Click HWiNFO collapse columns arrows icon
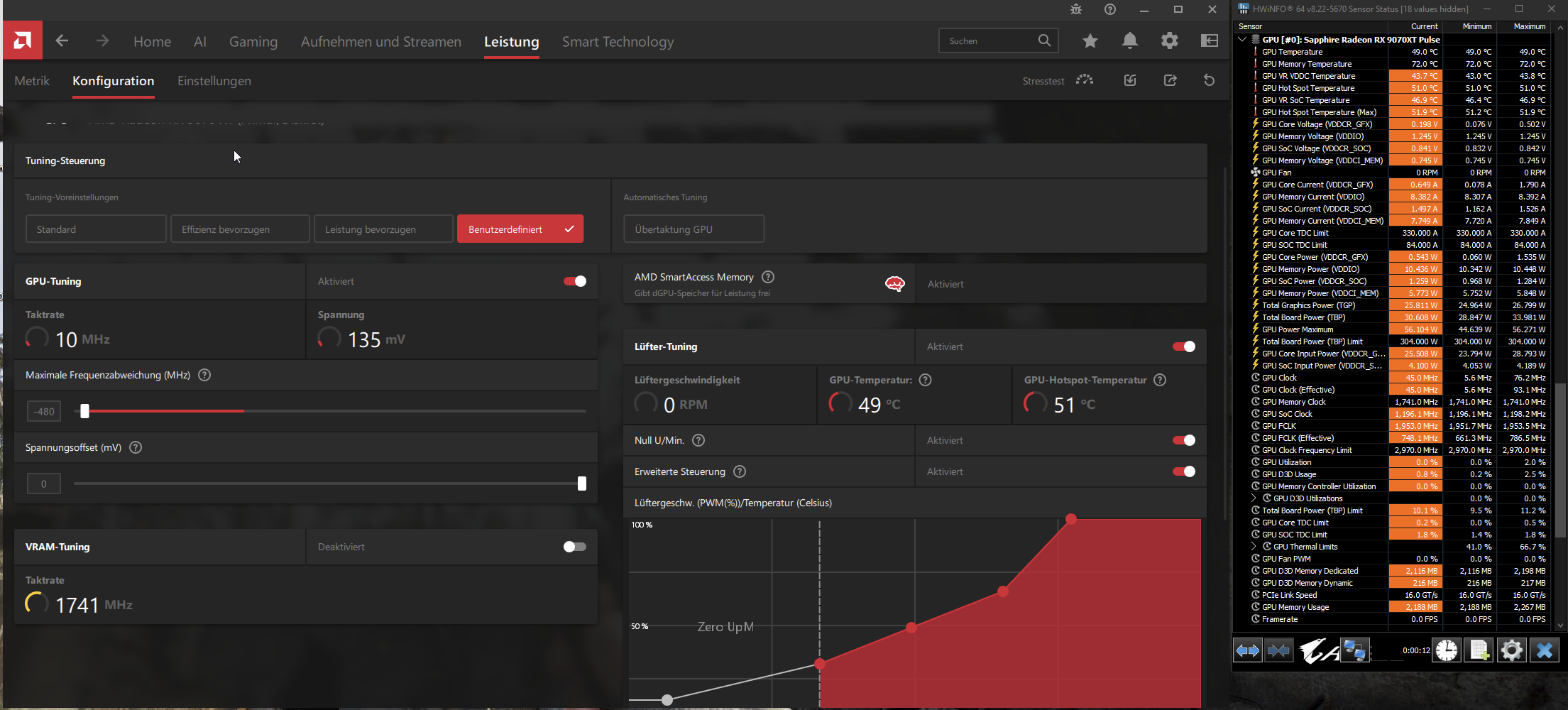Image resolution: width=1568 pixels, height=710 pixels. (1278, 650)
